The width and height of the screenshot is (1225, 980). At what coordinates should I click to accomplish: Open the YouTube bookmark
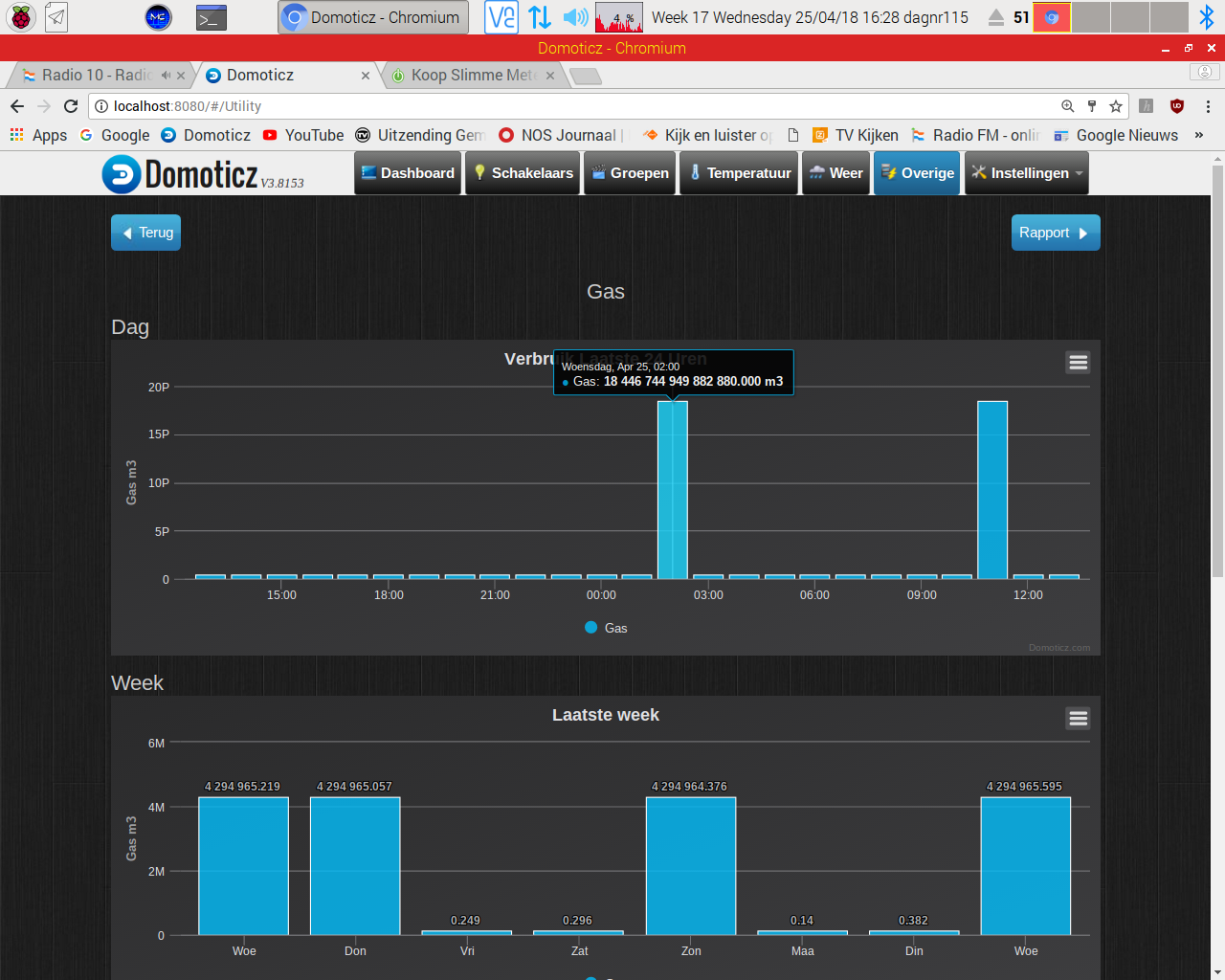[303, 135]
